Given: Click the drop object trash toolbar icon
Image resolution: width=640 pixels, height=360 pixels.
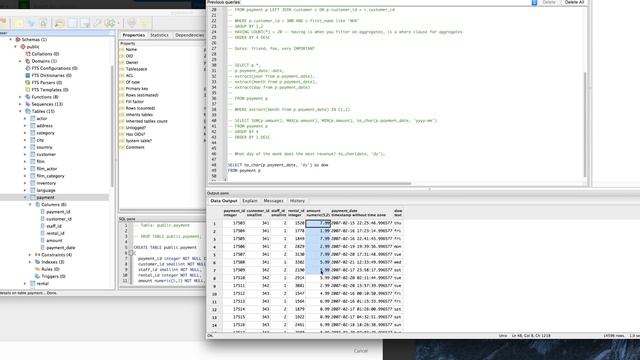Looking at the screenshot, I should pos(43,23).
